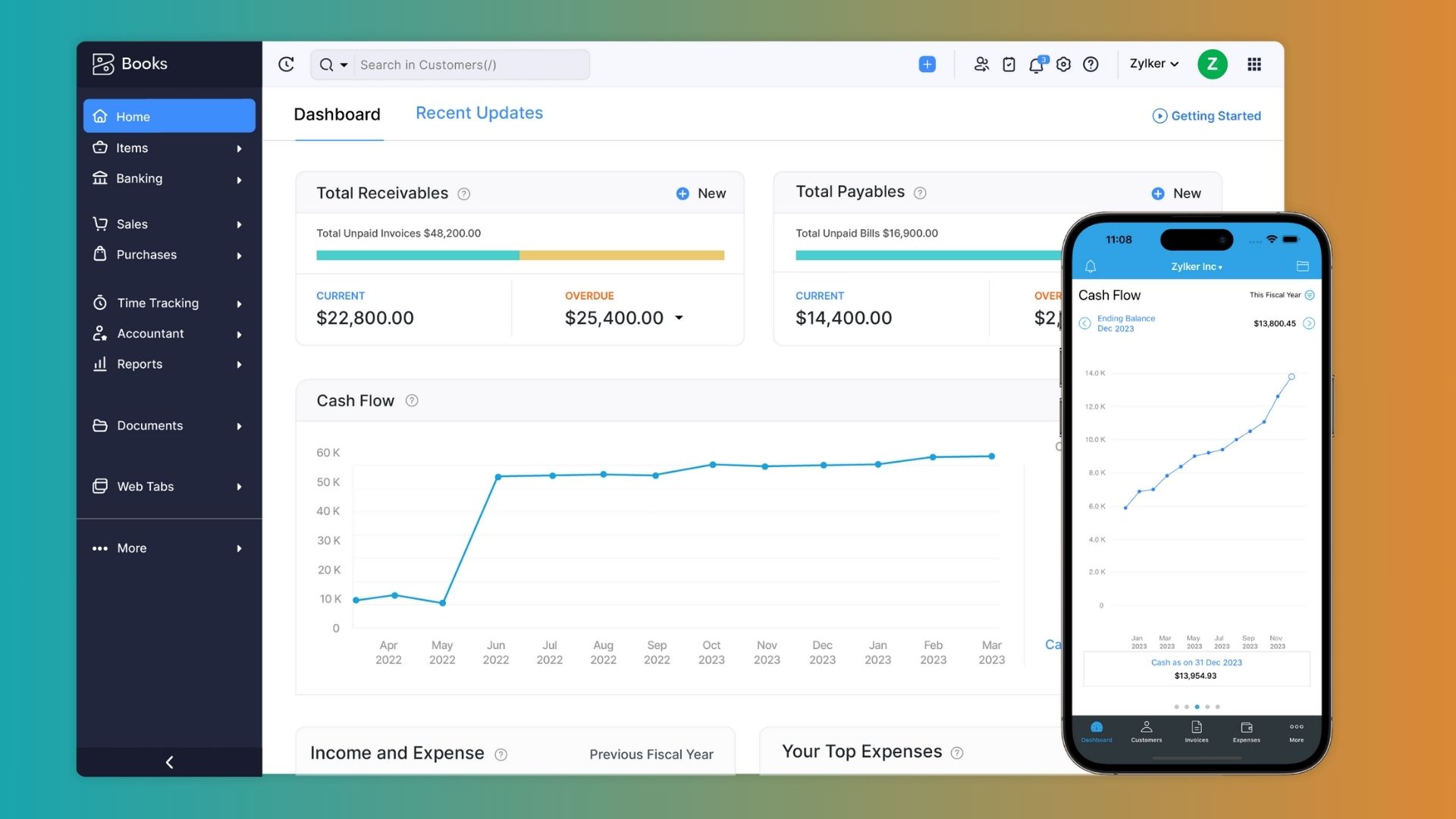Viewport: 1456px width, 819px height.
Task: Open the search scope dropdown arrow
Action: coord(344,65)
